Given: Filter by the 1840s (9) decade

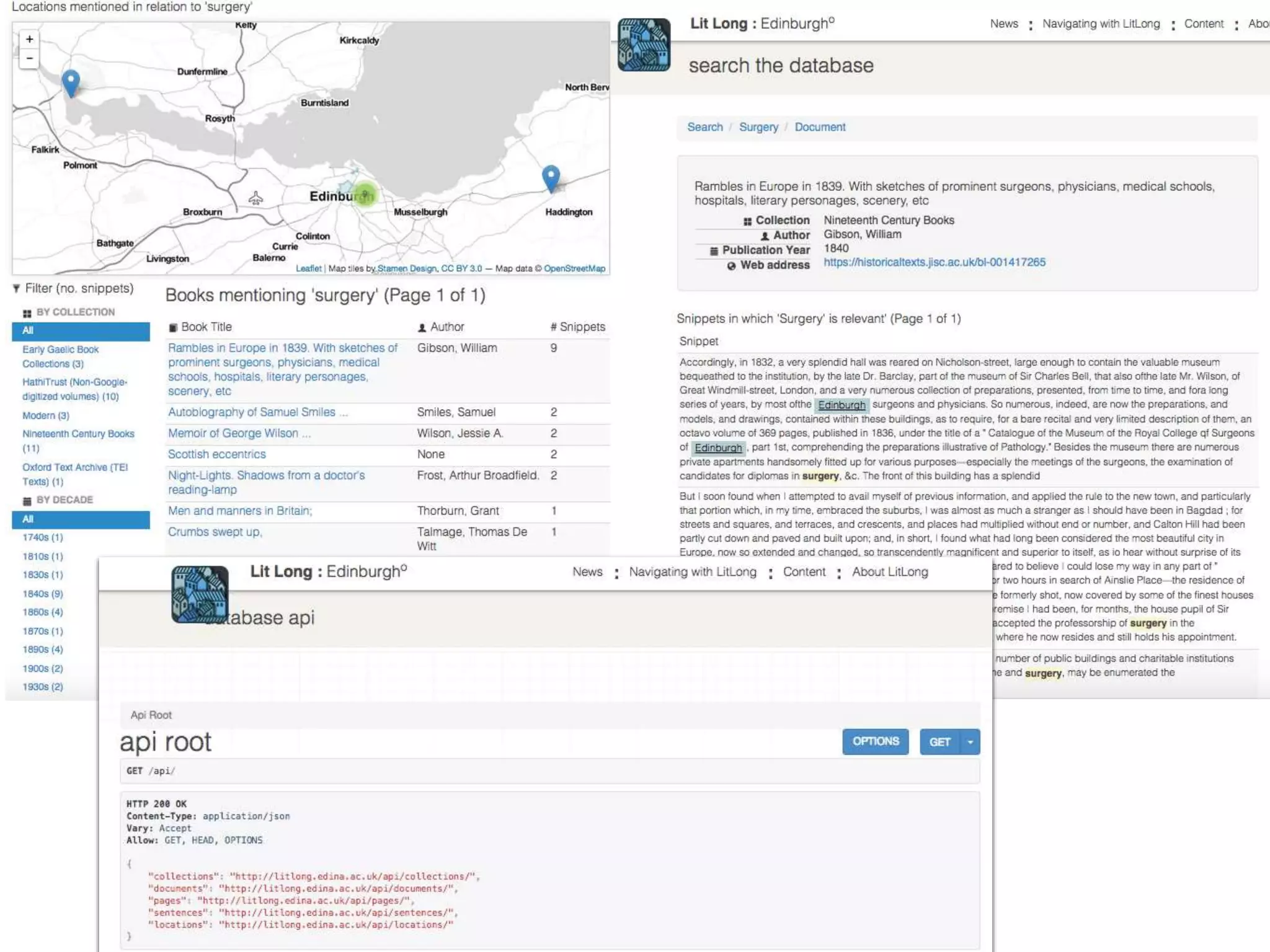Looking at the screenshot, I should (x=43, y=594).
